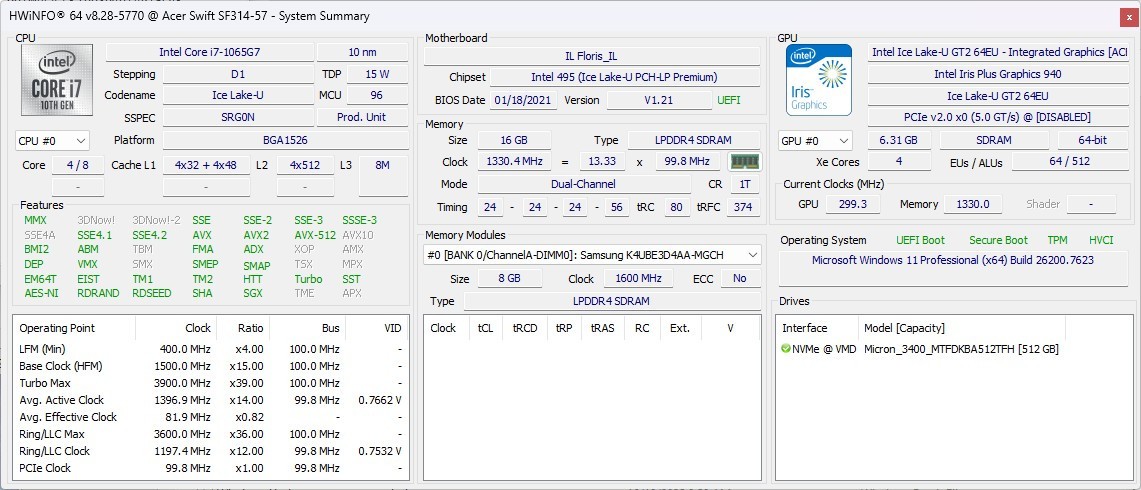The image size is (1141, 490).
Task: Select the Micron_3400 512 GB drive row
Action: 953,349
